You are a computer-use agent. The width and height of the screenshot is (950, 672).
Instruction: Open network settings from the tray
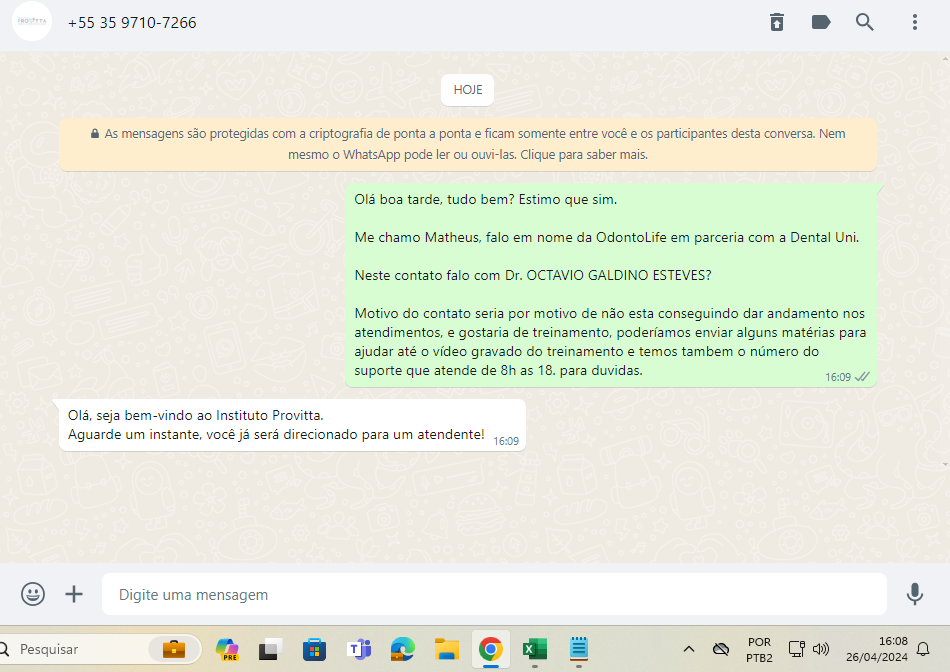pyautogui.click(x=797, y=650)
